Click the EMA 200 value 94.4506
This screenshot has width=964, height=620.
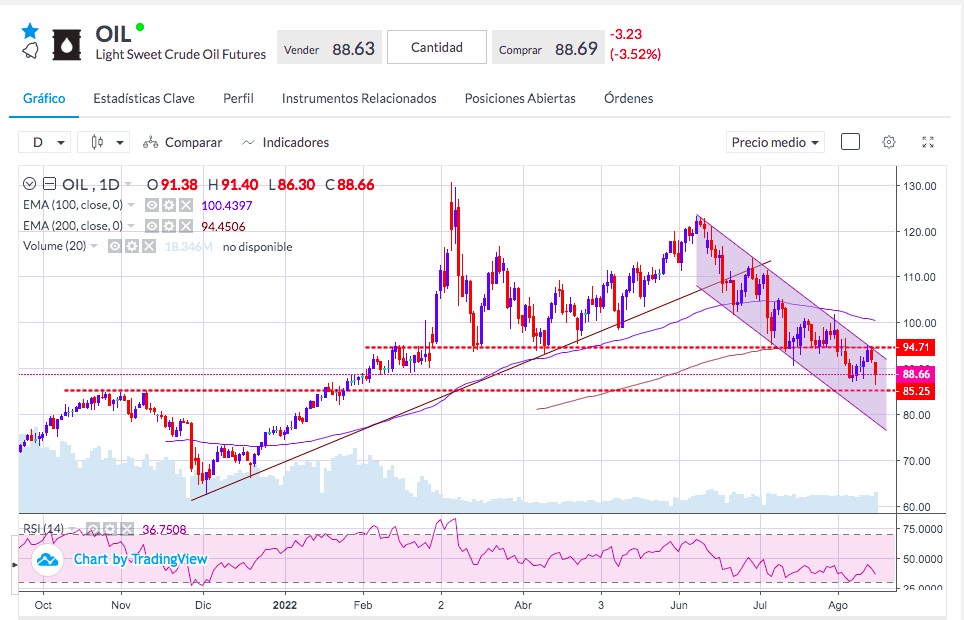[223, 226]
